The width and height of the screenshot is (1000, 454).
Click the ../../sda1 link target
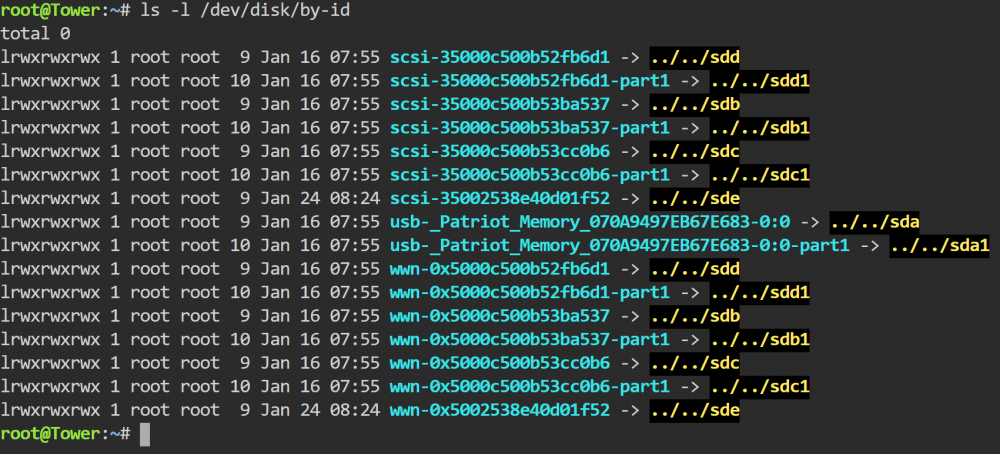coord(939,246)
